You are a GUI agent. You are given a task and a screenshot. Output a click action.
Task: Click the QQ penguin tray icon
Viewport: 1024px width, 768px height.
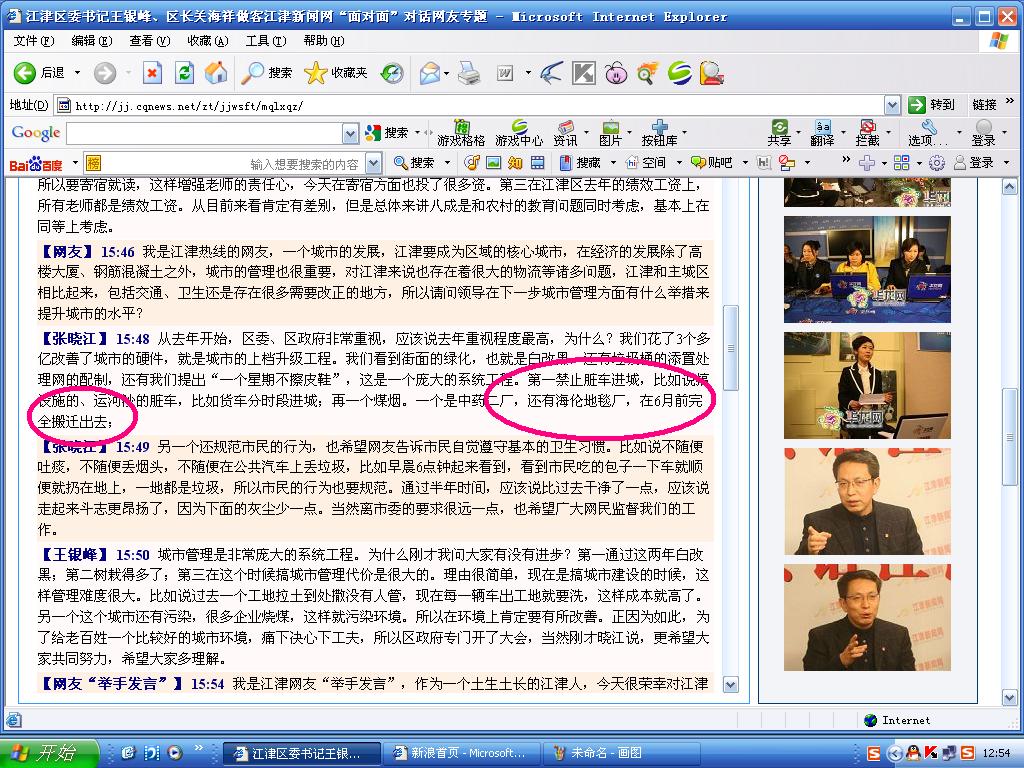pos(912,753)
